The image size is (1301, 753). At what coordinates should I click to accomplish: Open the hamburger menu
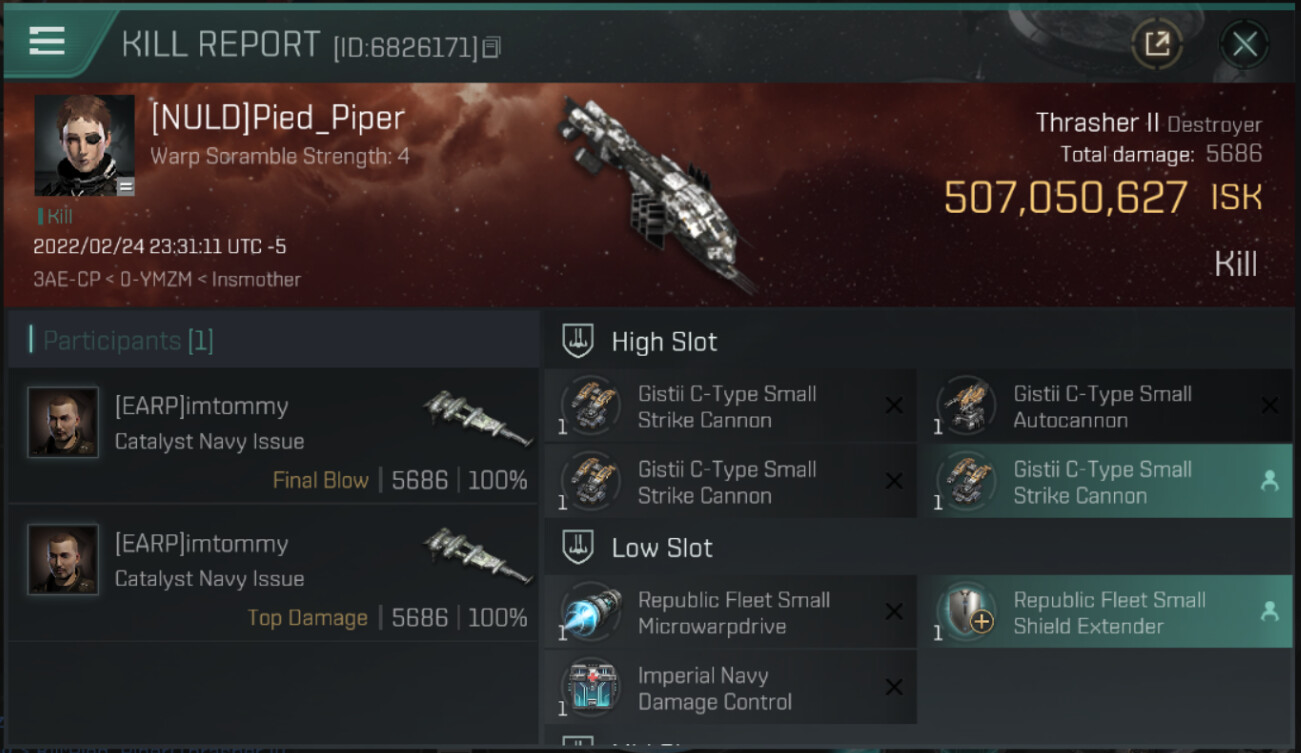[47, 41]
